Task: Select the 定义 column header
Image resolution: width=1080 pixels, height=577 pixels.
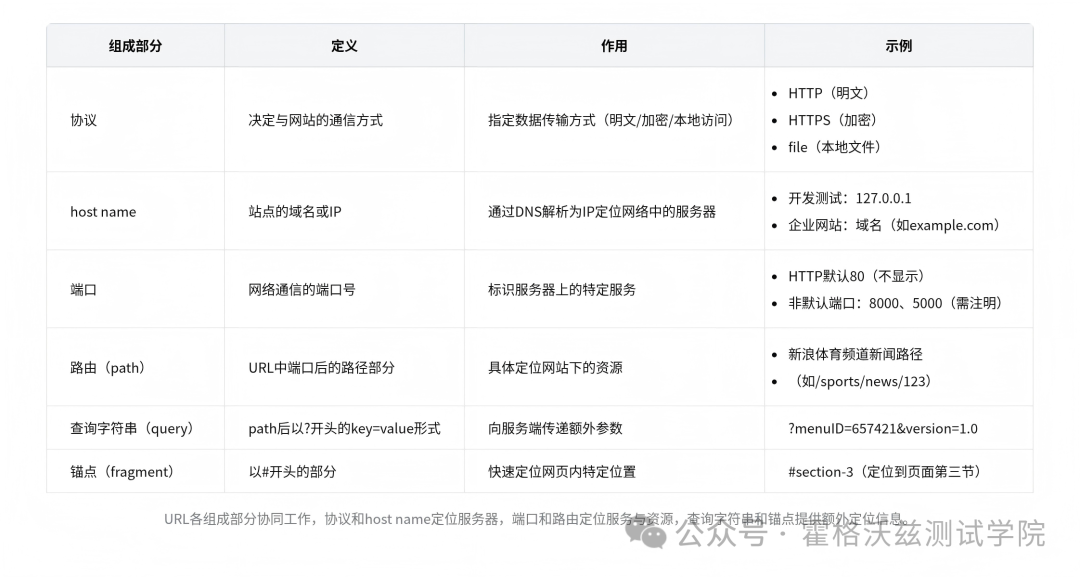Action: pyautogui.click(x=344, y=45)
